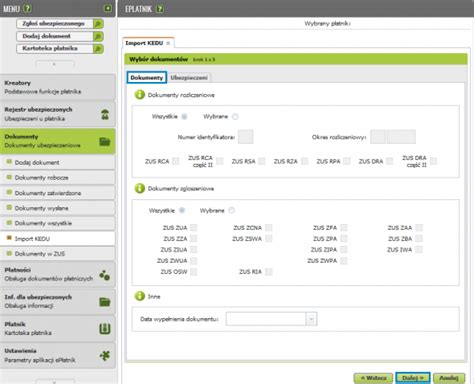474x384 pixels.
Task: Click info icon beside Inne
Action: pyautogui.click(x=140, y=296)
